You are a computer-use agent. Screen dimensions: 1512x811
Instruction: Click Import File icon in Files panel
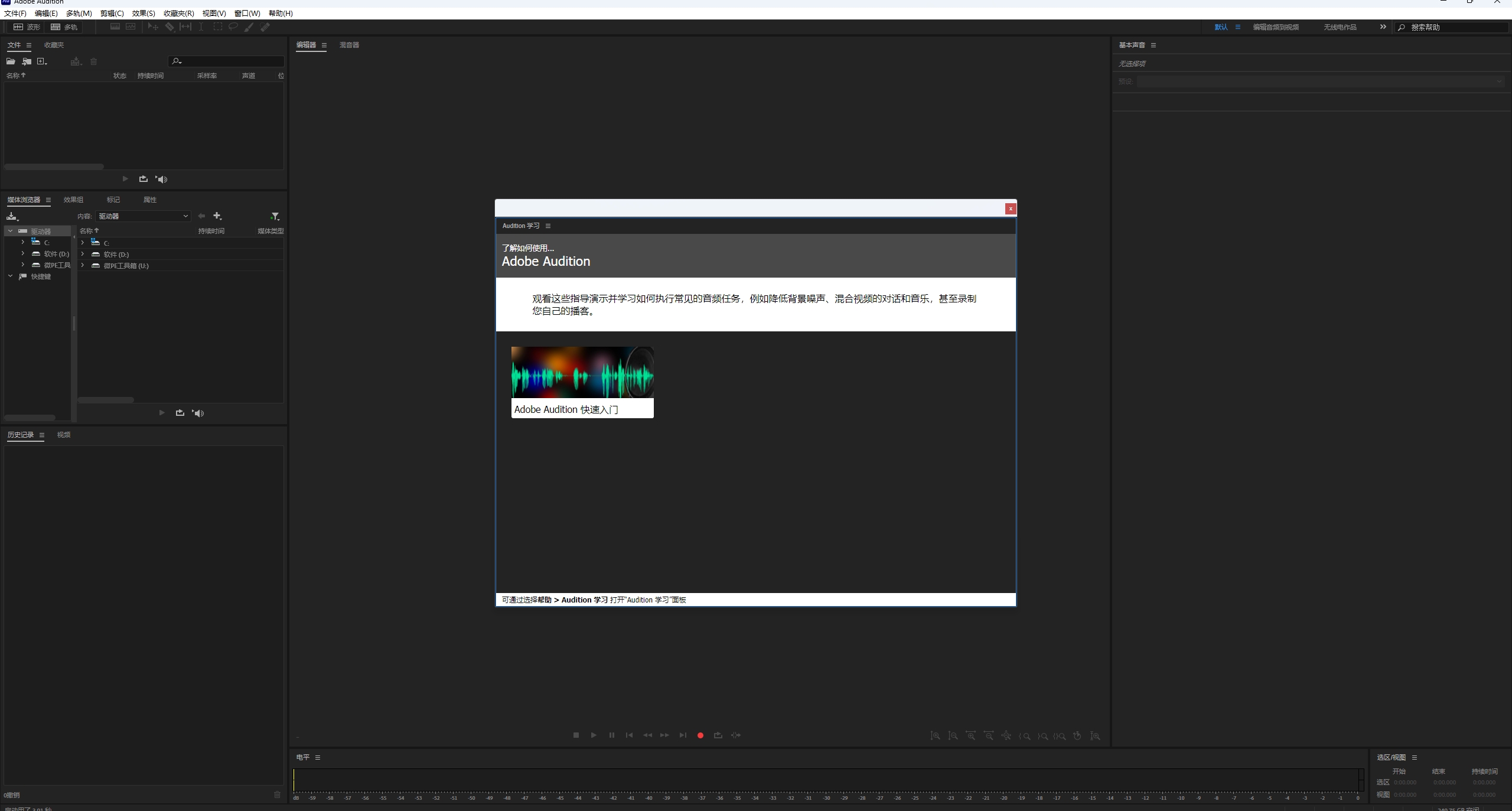27,61
